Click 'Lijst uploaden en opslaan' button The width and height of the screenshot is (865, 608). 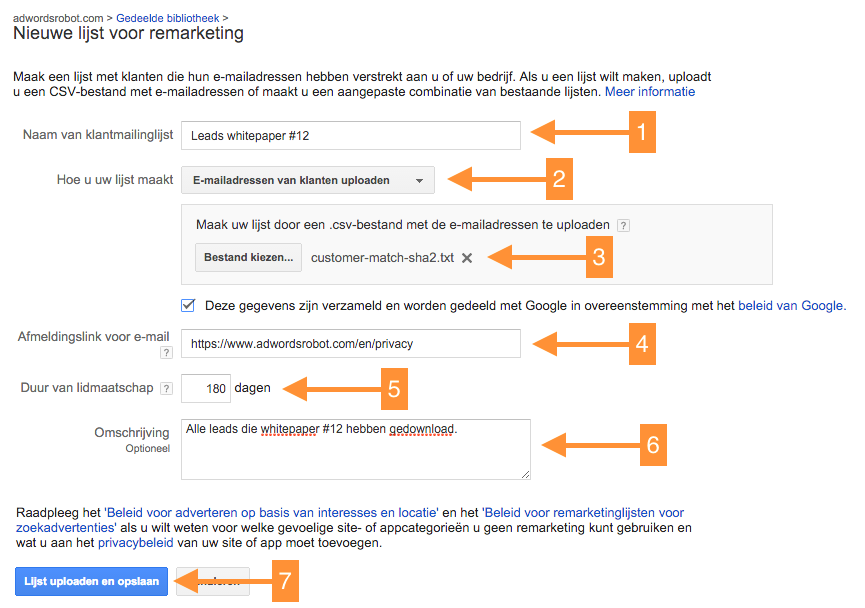(x=91, y=582)
